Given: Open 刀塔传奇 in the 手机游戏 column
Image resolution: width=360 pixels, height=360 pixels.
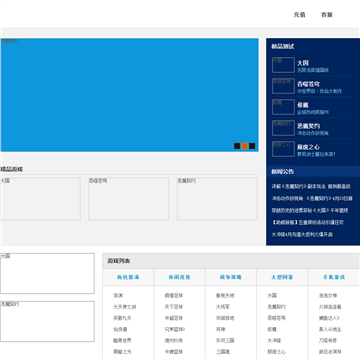Looking at the screenshot, I should tap(328, 341).
